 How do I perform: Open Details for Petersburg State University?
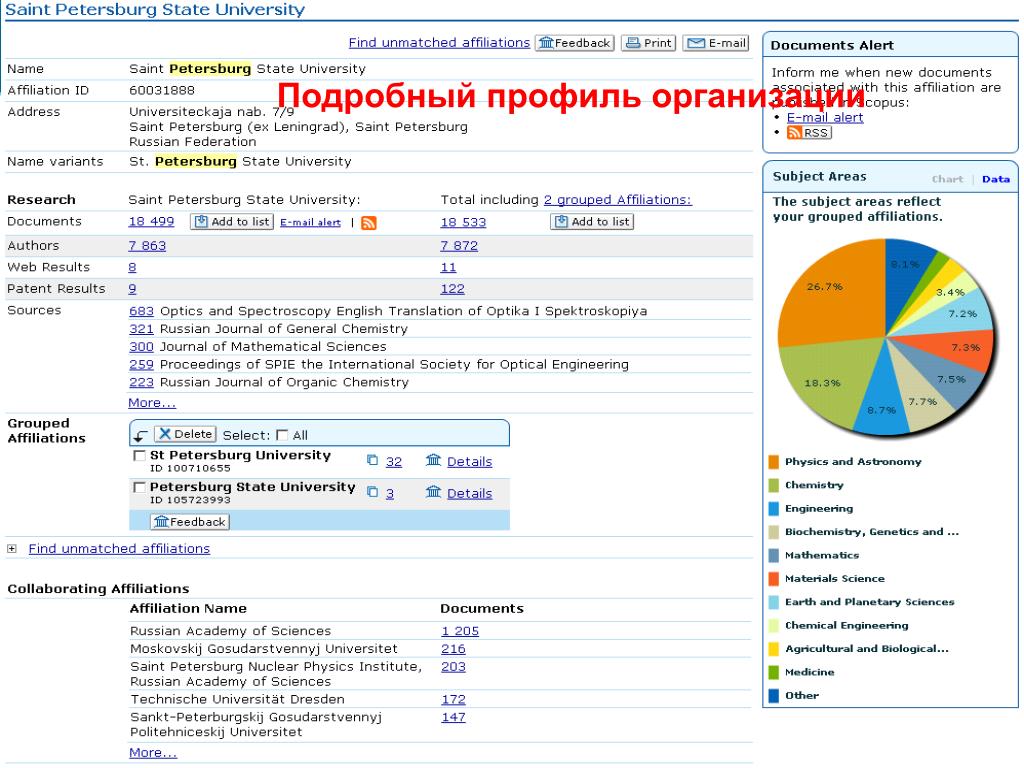pyautogui.click(x=470, y=494)
